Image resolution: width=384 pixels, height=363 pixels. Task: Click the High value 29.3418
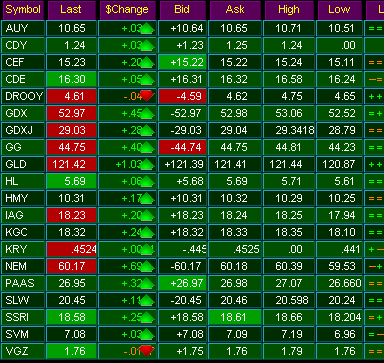click(289, 130)
